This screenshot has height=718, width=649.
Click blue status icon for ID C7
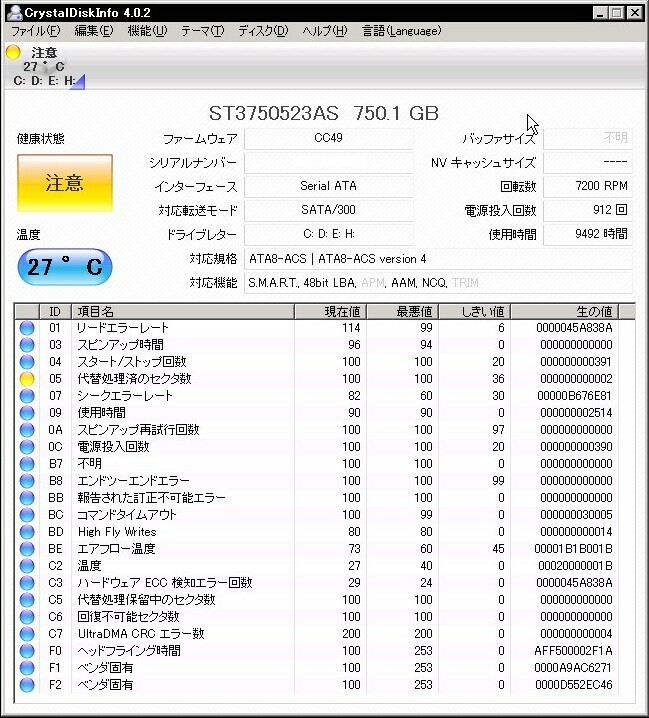tap(27, 634)
